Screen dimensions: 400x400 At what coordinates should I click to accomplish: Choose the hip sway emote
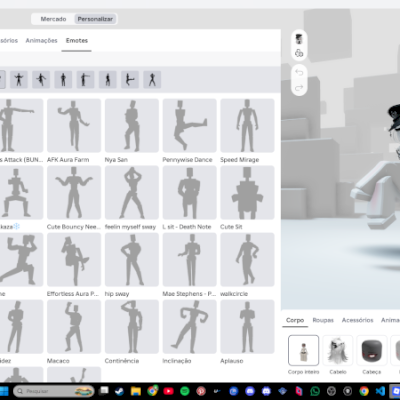pos(132,259)
